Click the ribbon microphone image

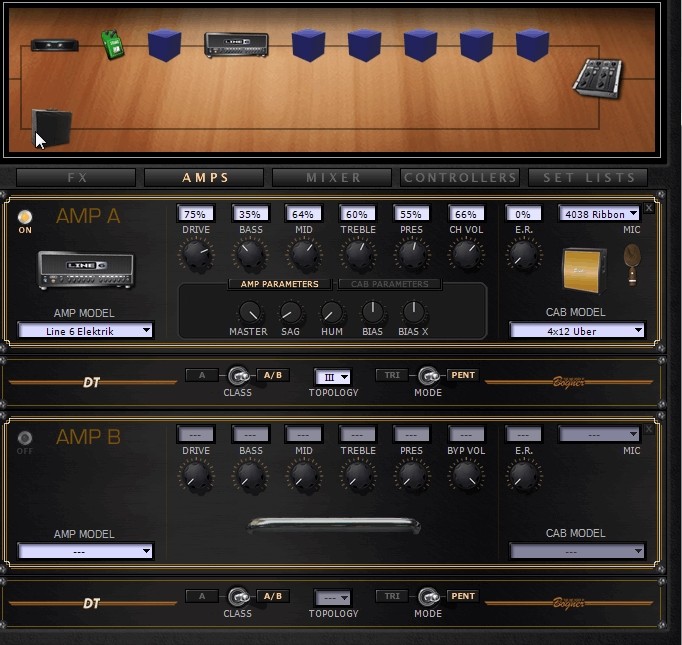[632, 264]
